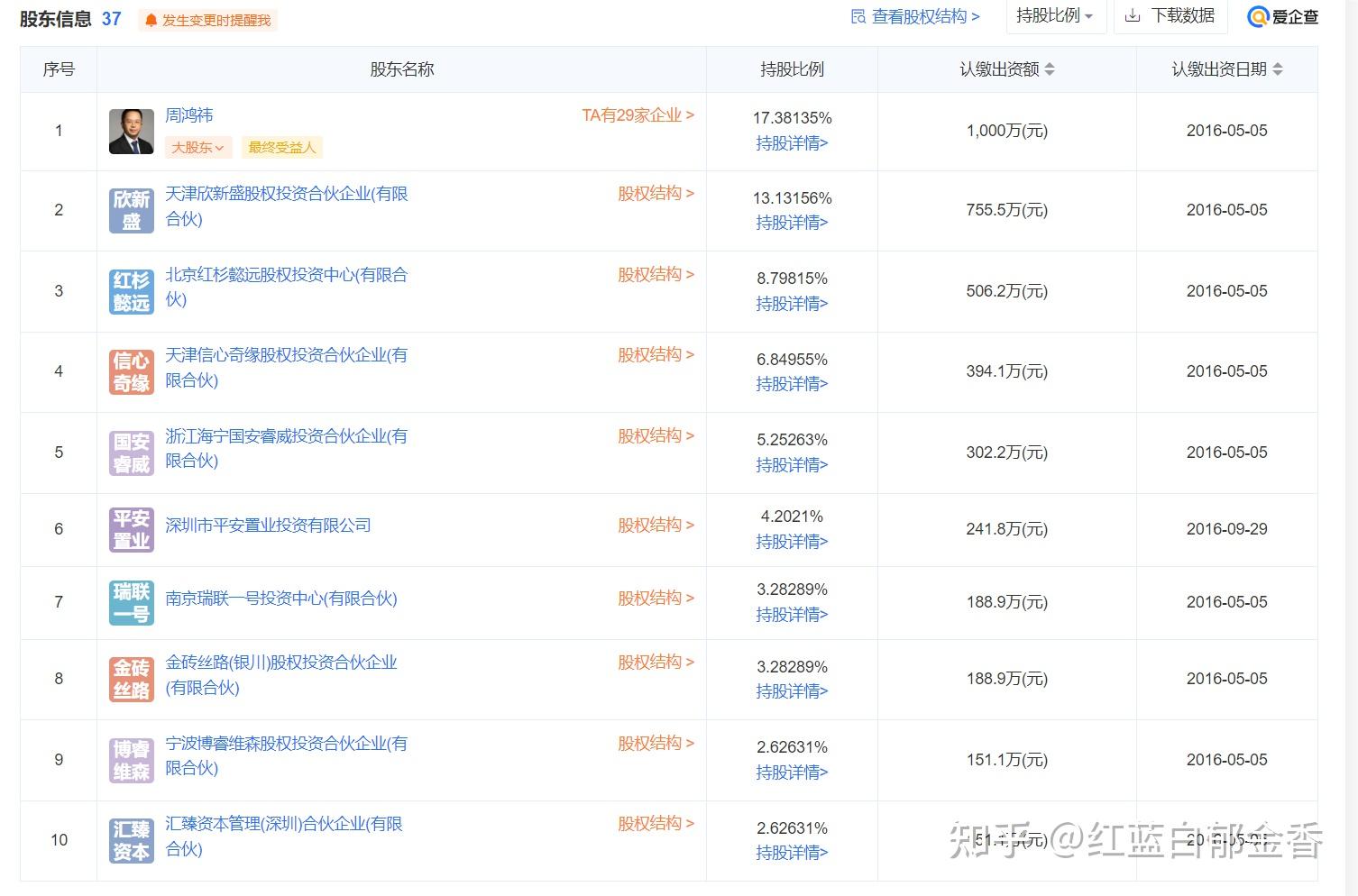Image resolution: width=1358 pixels, height=896 pixels.
Task: Expand the 大股东 tag dropdown
Action: pos(198,148)
